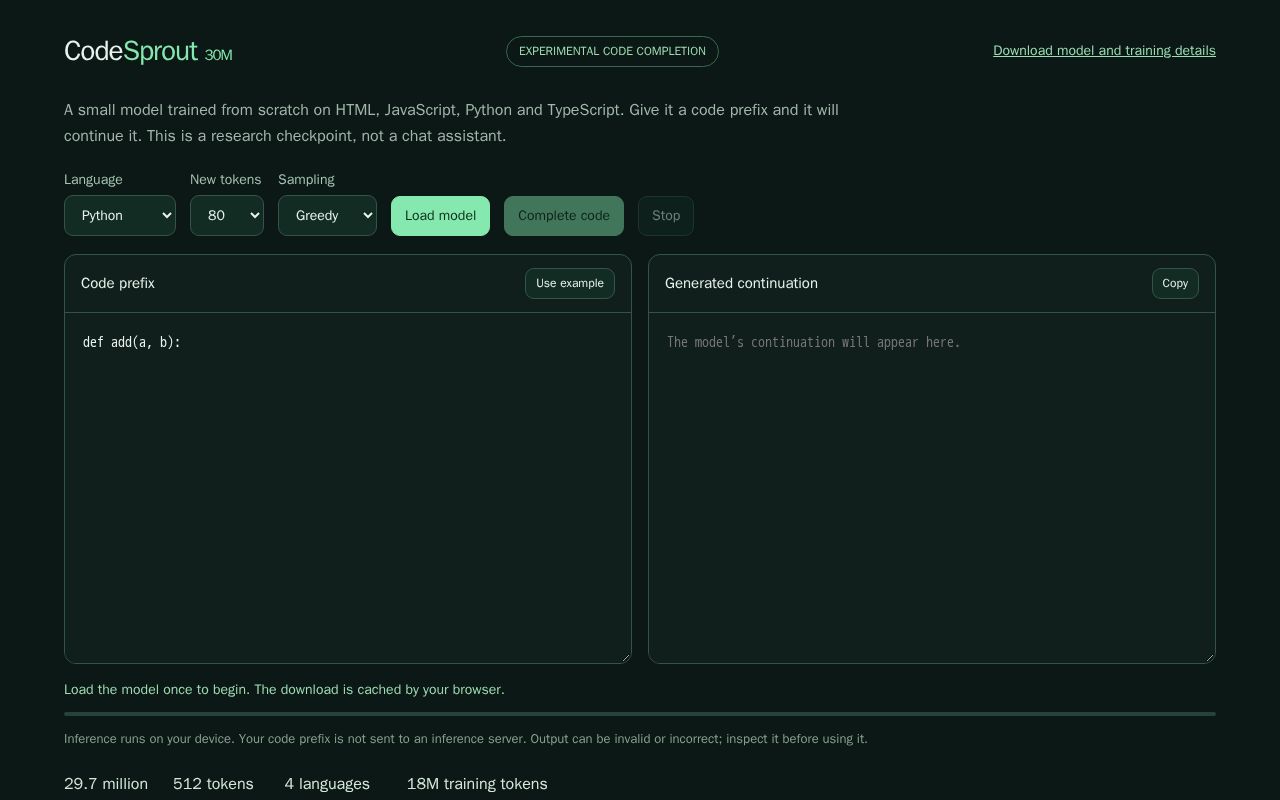
Task: Click the '18M training tokens' stat
Action: pos(477,784)
